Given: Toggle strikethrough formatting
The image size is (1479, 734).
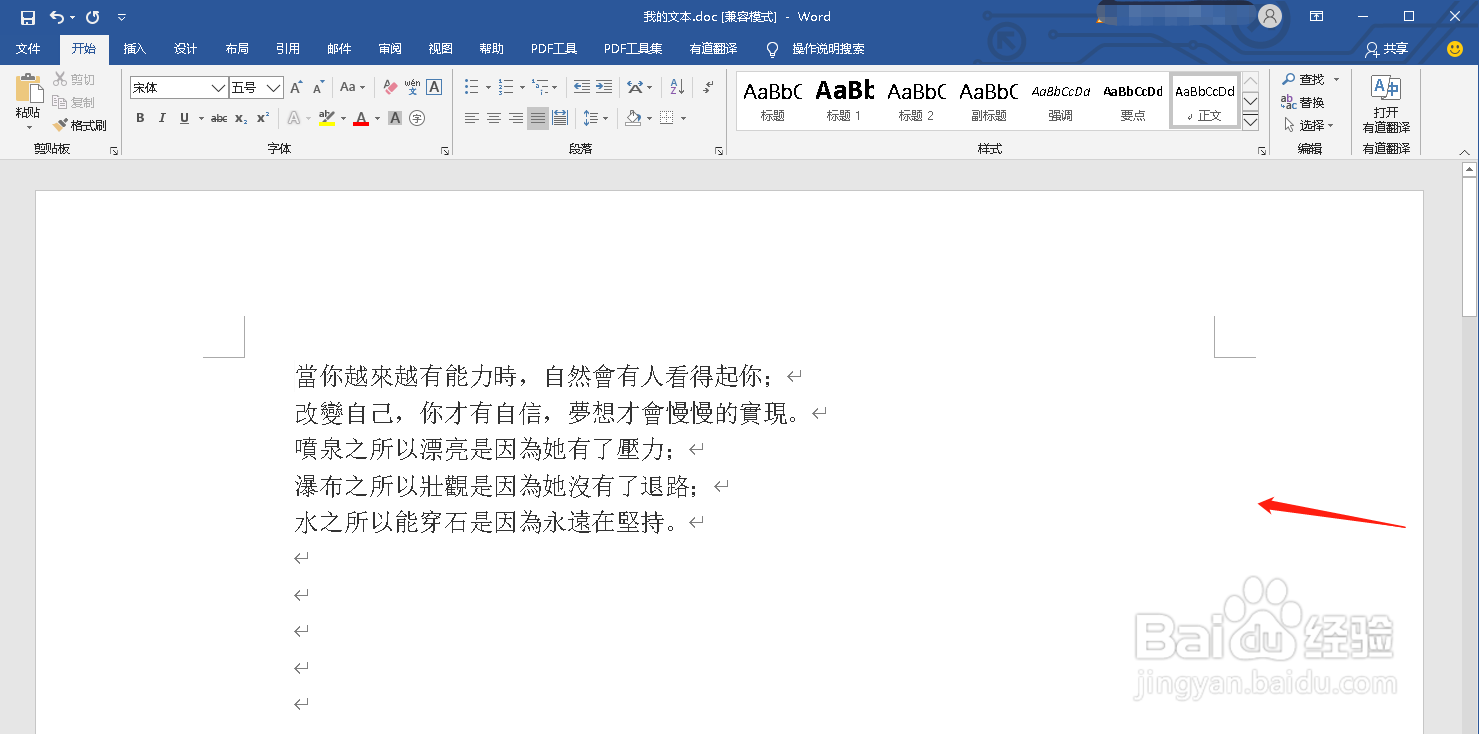Looking at the screenshot, I should click(x=219, y=118).
